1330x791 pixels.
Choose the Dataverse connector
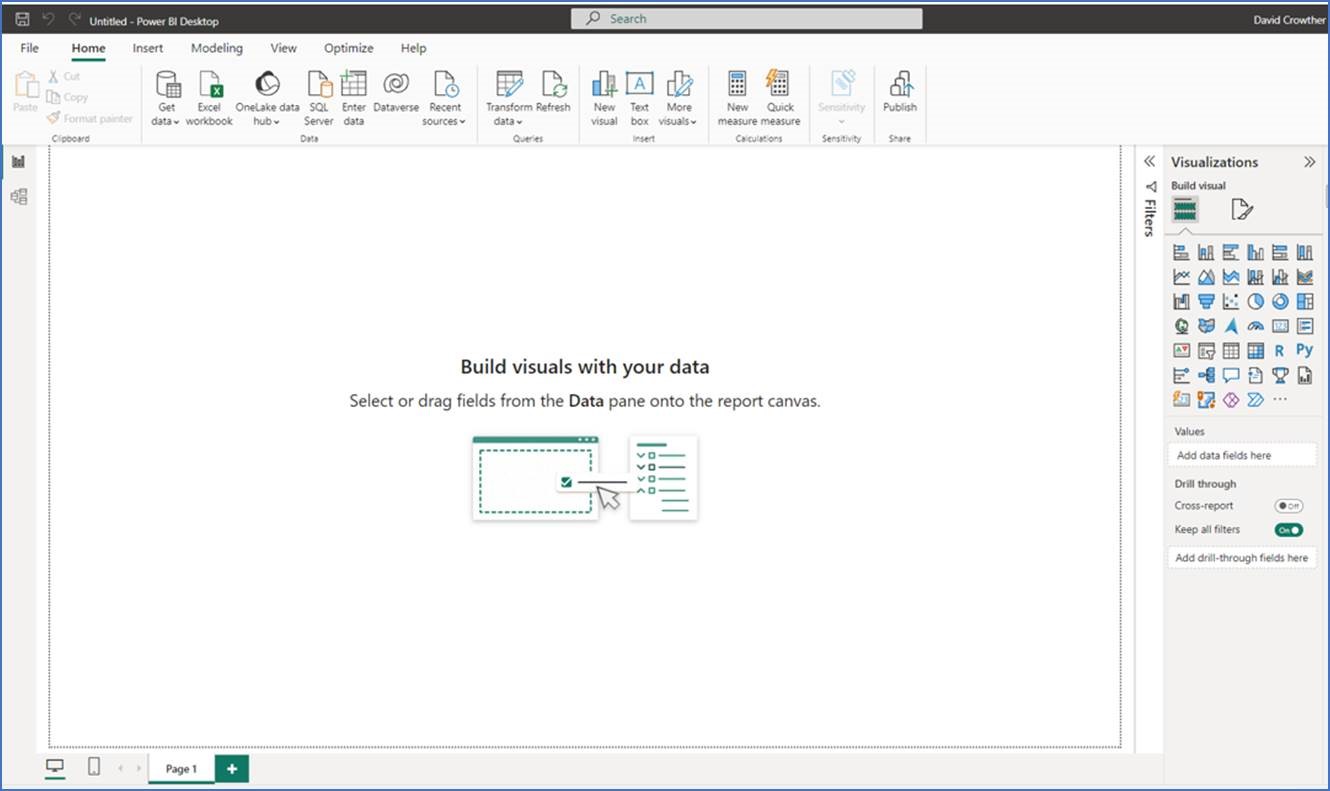click(x=396, y=92)
